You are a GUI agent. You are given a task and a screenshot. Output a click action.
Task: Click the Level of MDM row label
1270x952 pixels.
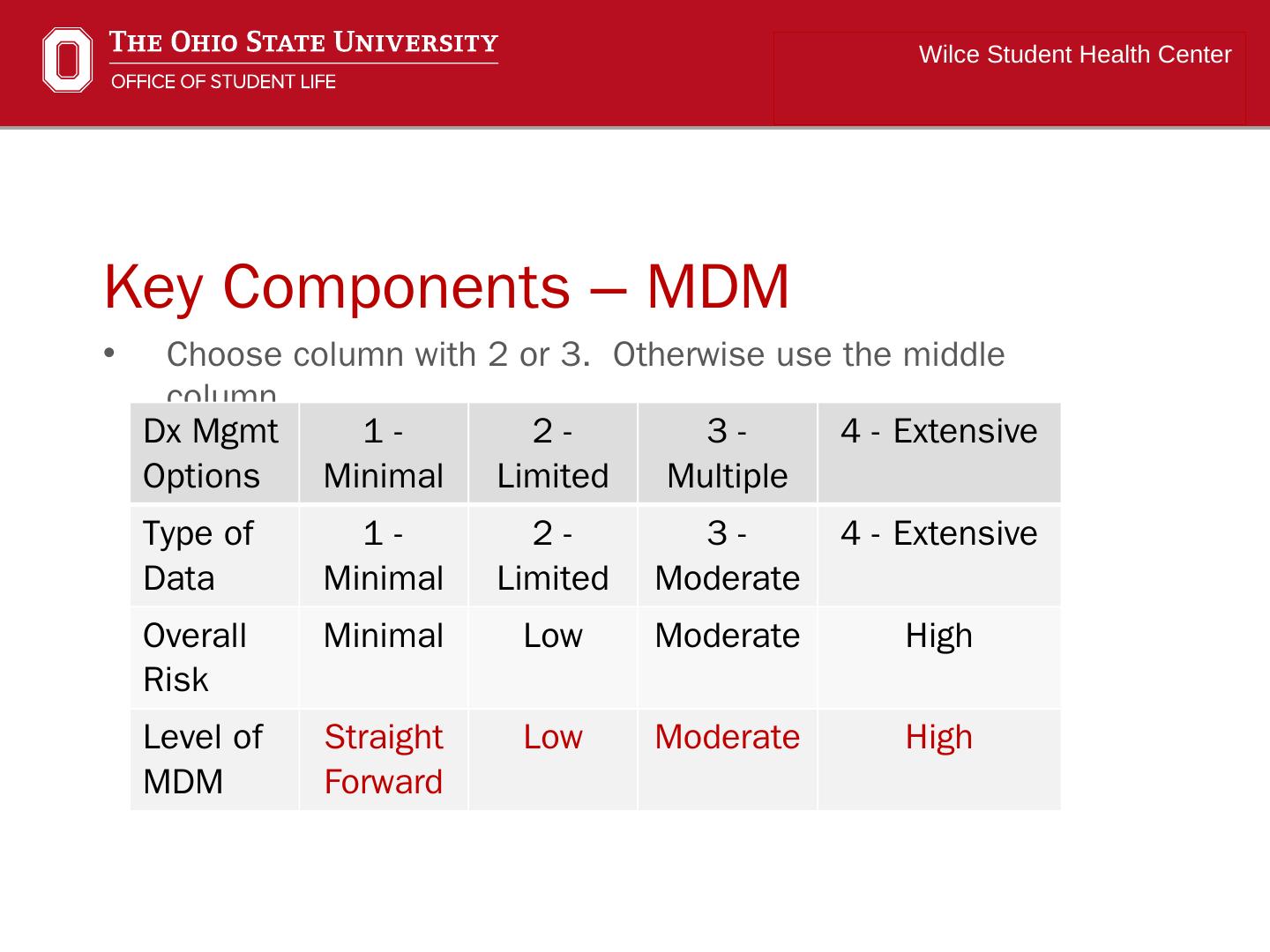point(203,759)
